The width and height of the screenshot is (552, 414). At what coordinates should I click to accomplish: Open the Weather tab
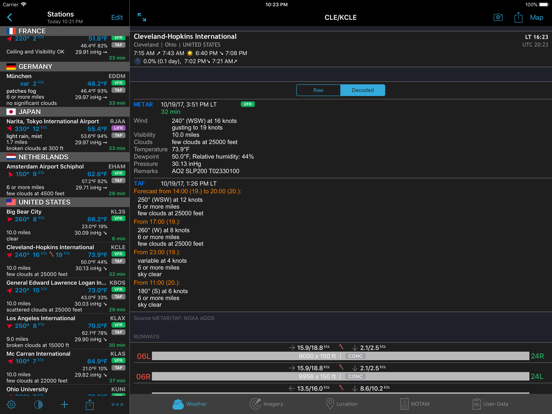[189, 404]
